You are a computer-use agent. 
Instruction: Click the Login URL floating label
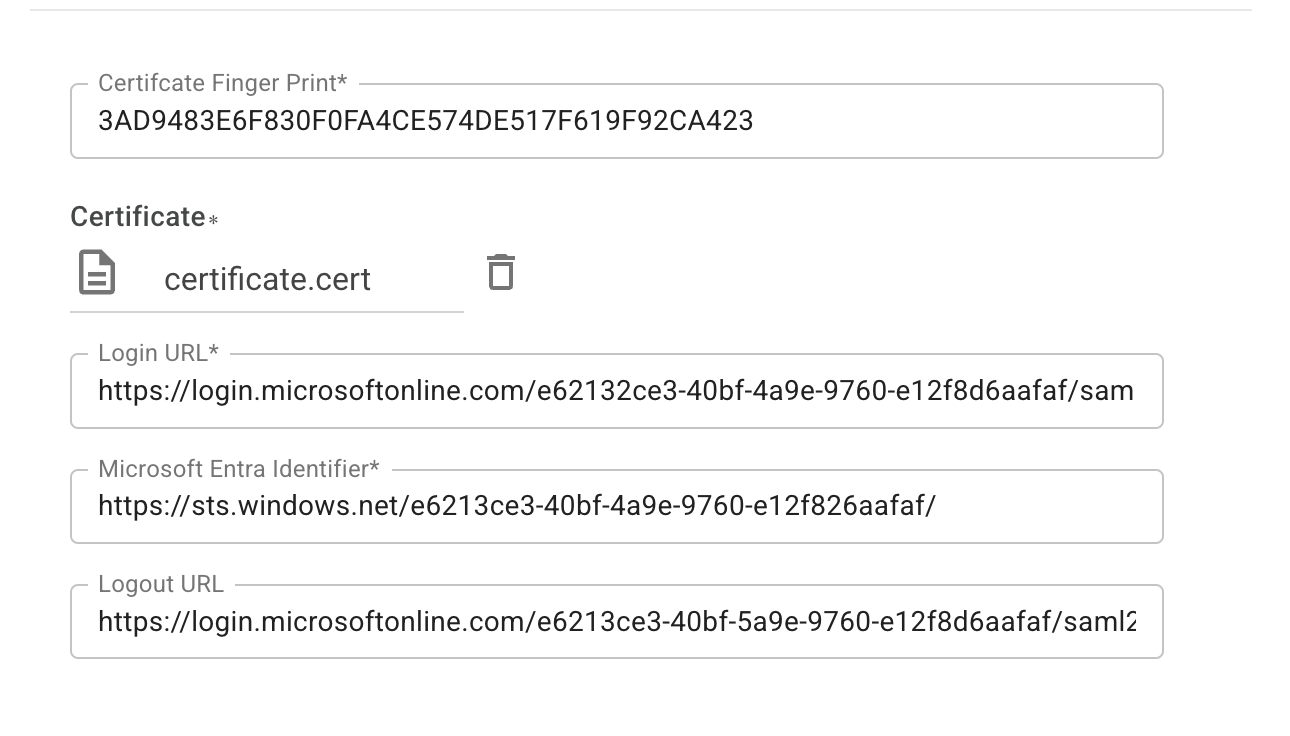[x=158, y=353]
